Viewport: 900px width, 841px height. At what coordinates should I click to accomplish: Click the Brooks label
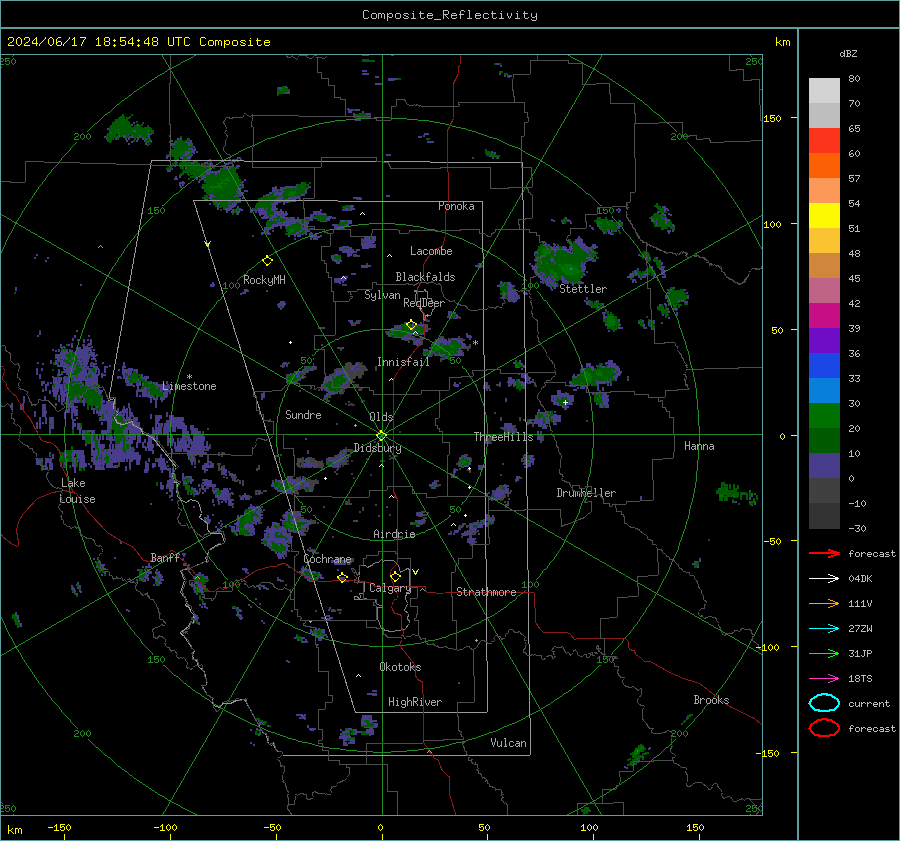pos(711,700)
